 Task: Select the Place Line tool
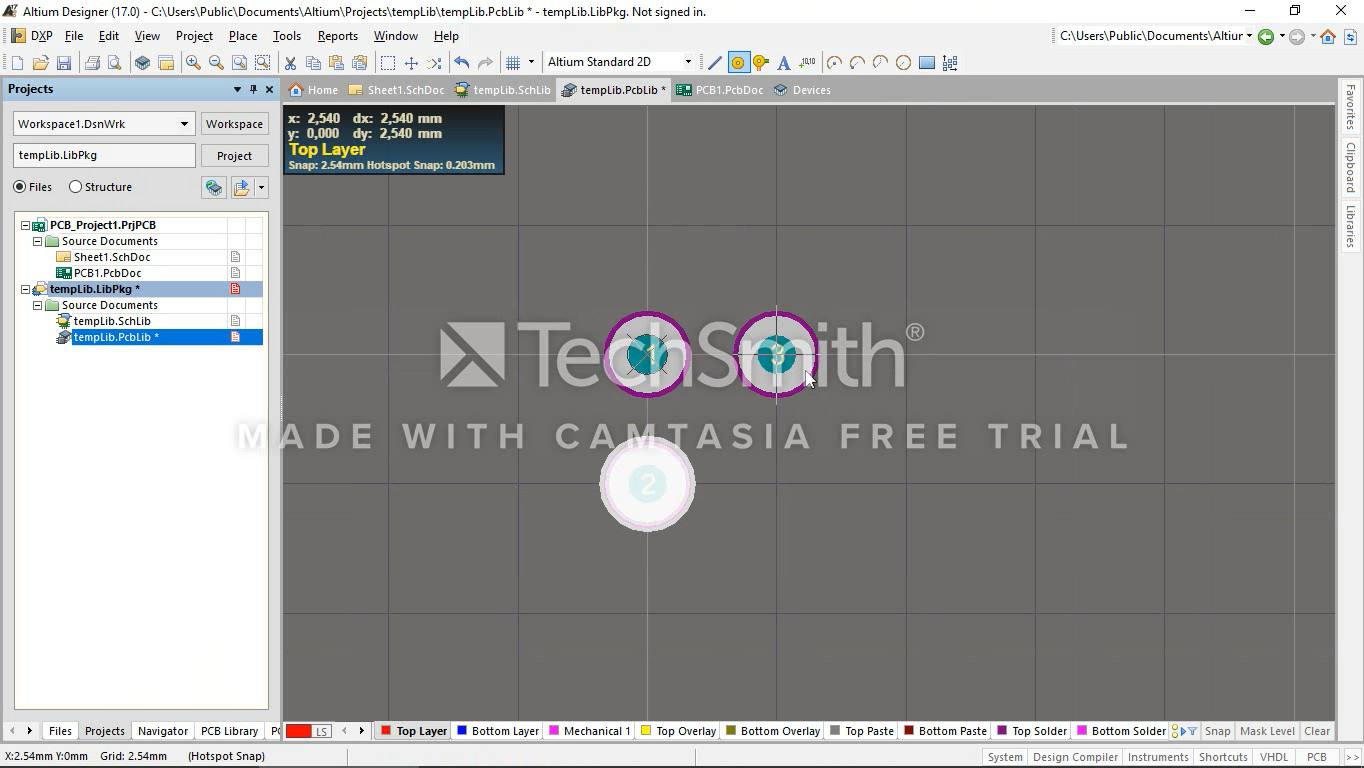click(x=715, y=63)
